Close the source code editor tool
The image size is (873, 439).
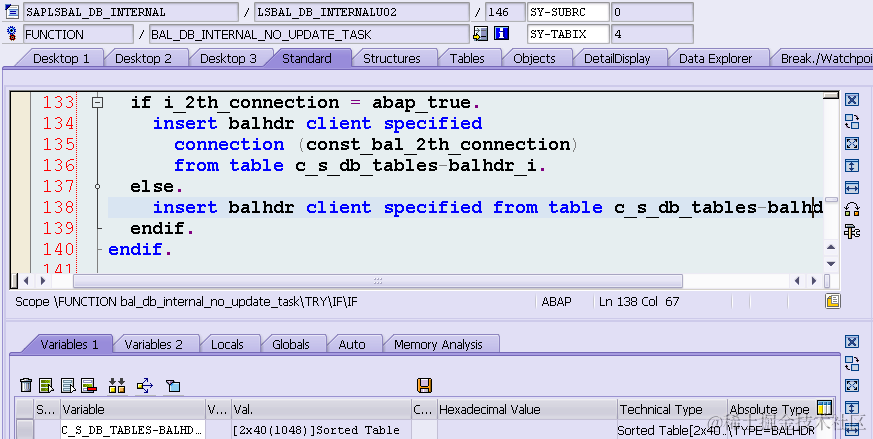click(852, 100)
